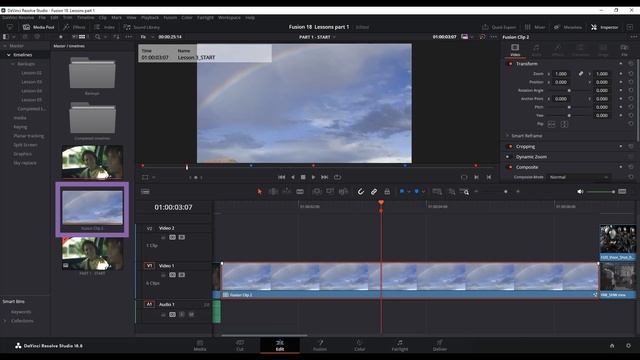Add a blue flag to clip
The image size is (640, 360).
402,191
